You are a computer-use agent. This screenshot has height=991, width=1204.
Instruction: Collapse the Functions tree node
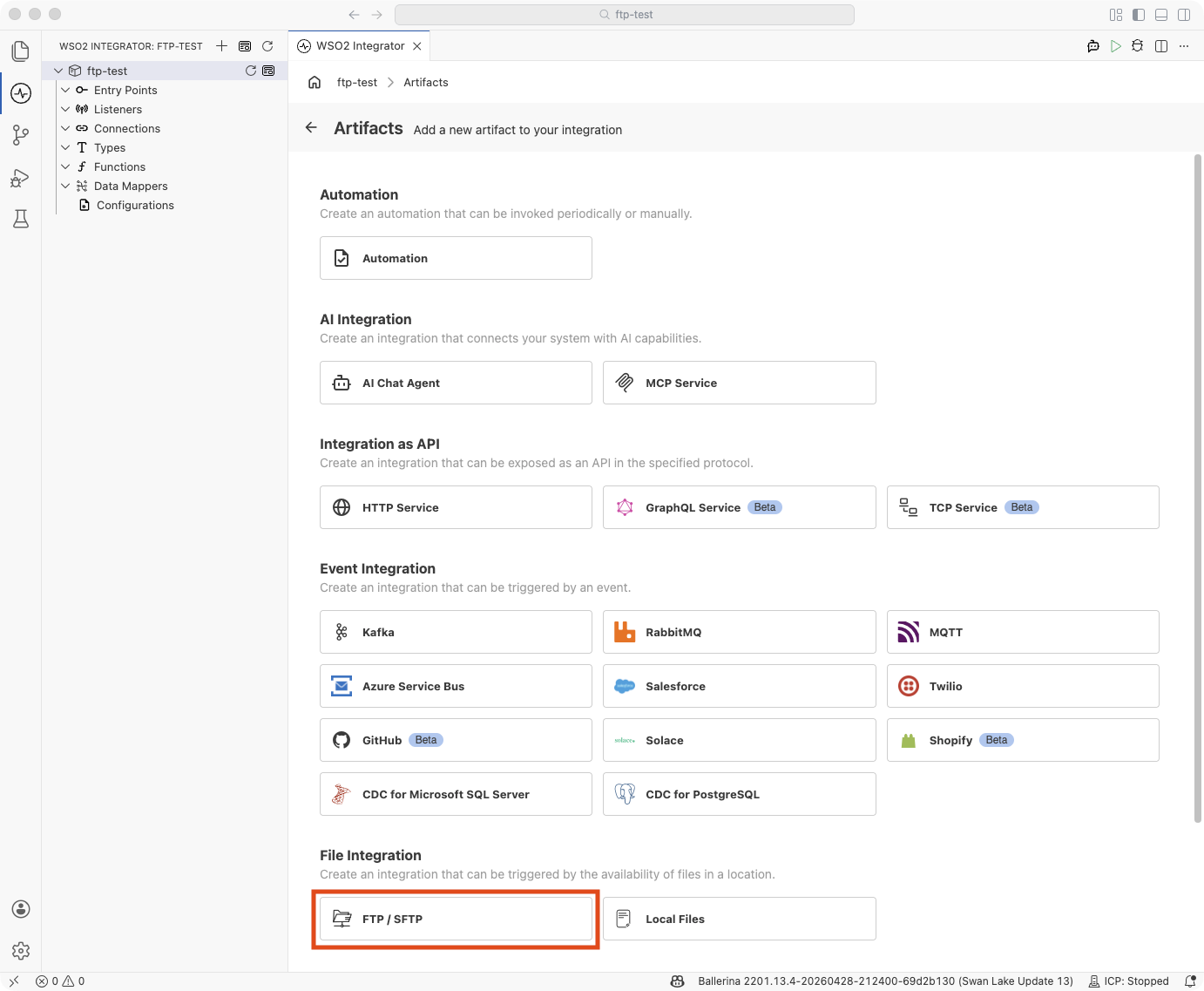coord(65,166)
